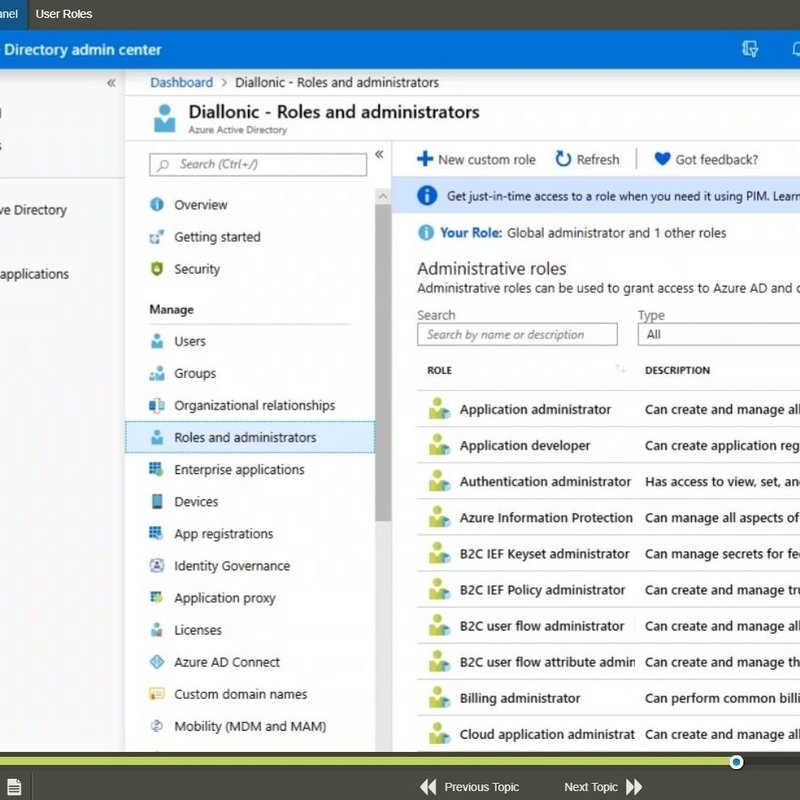Click the video progress slider handle
The height and width of the screenshot is (800, 800).
736,762
